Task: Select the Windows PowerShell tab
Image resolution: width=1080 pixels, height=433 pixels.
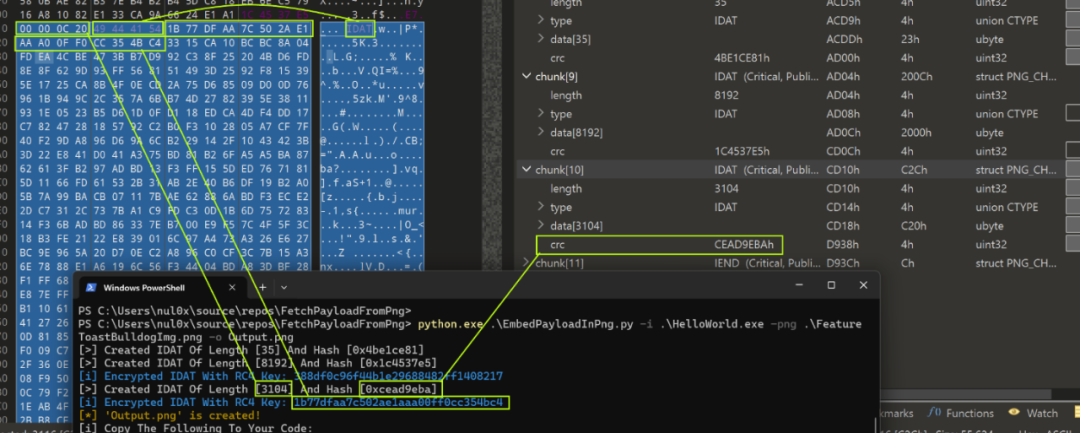Action: coord(163,287)
